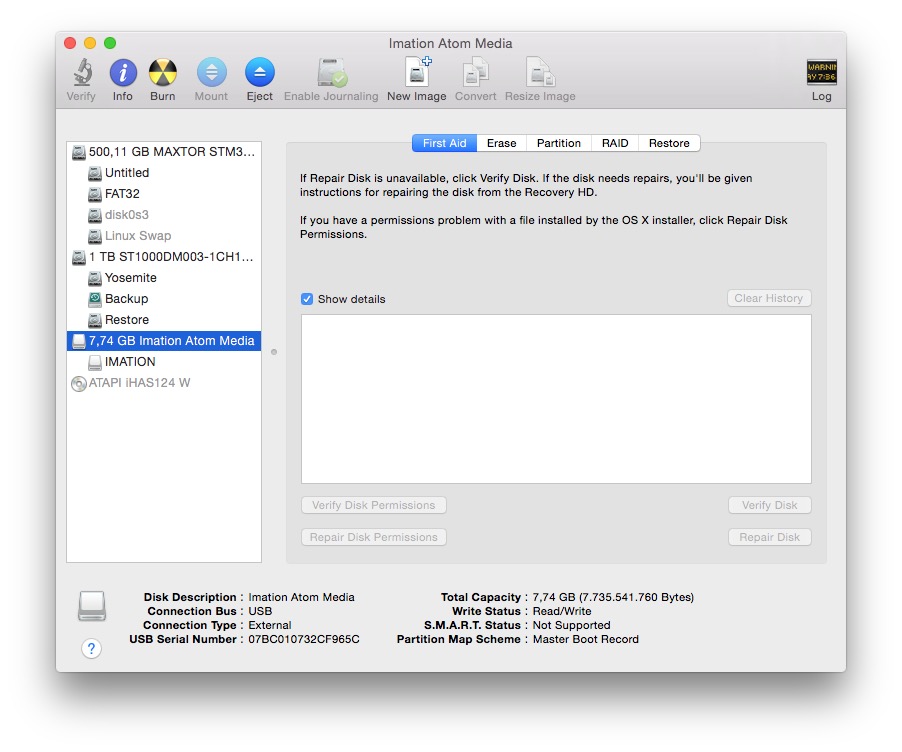
Task: Open the Partition tab
Action: 559,143
